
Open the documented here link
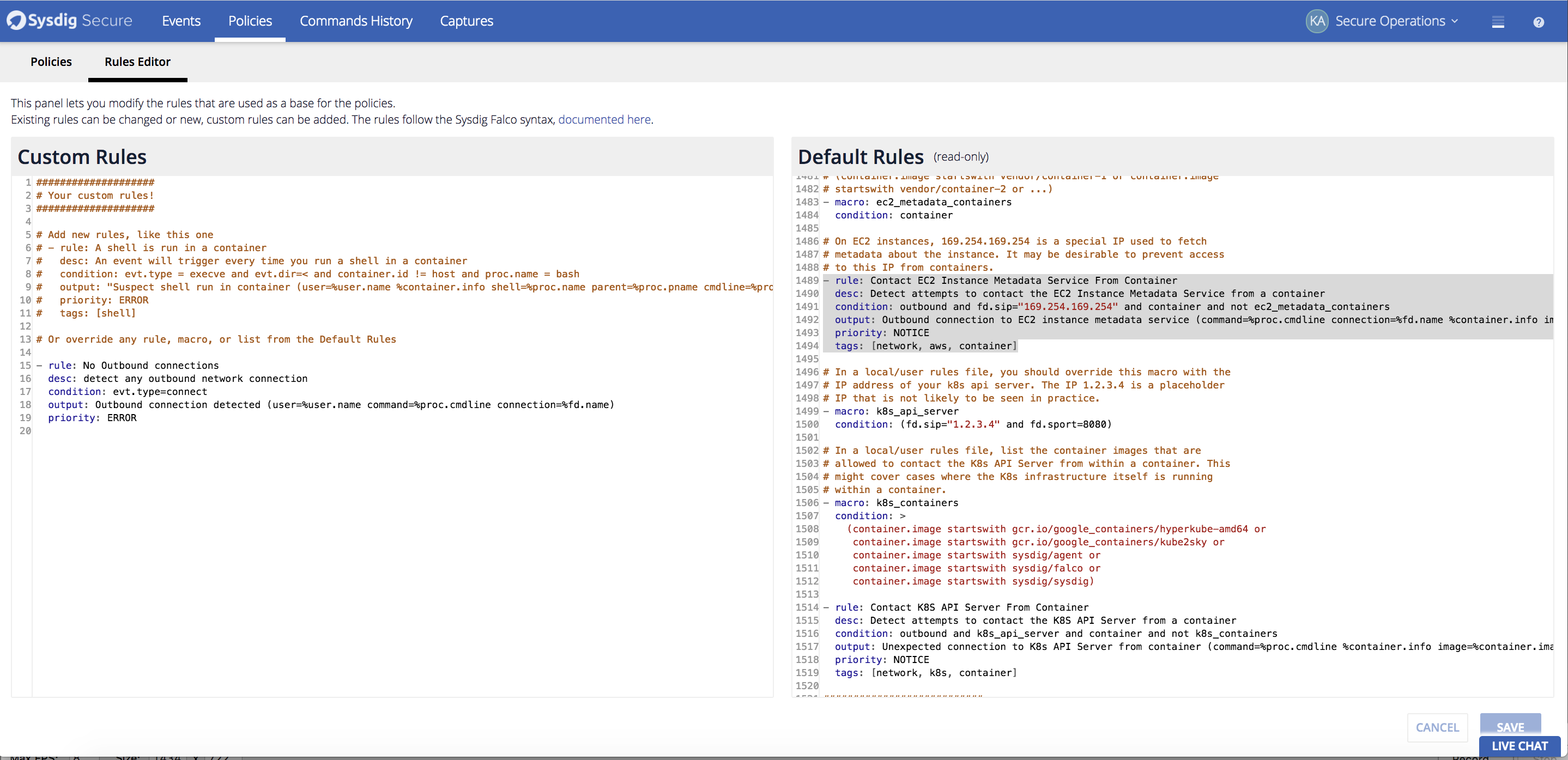604,119
